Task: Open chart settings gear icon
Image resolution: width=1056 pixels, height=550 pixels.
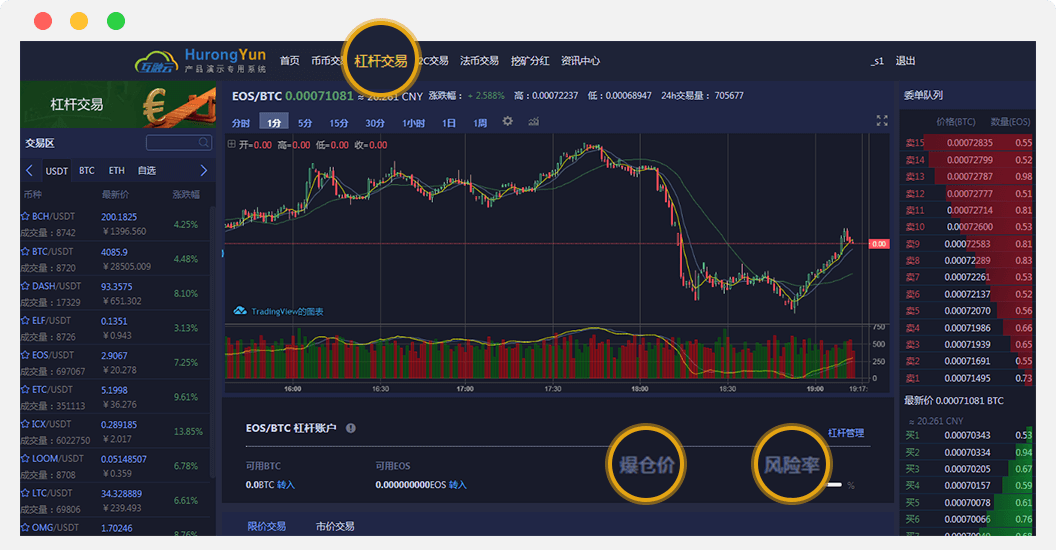Action: [x=507, y=121]
